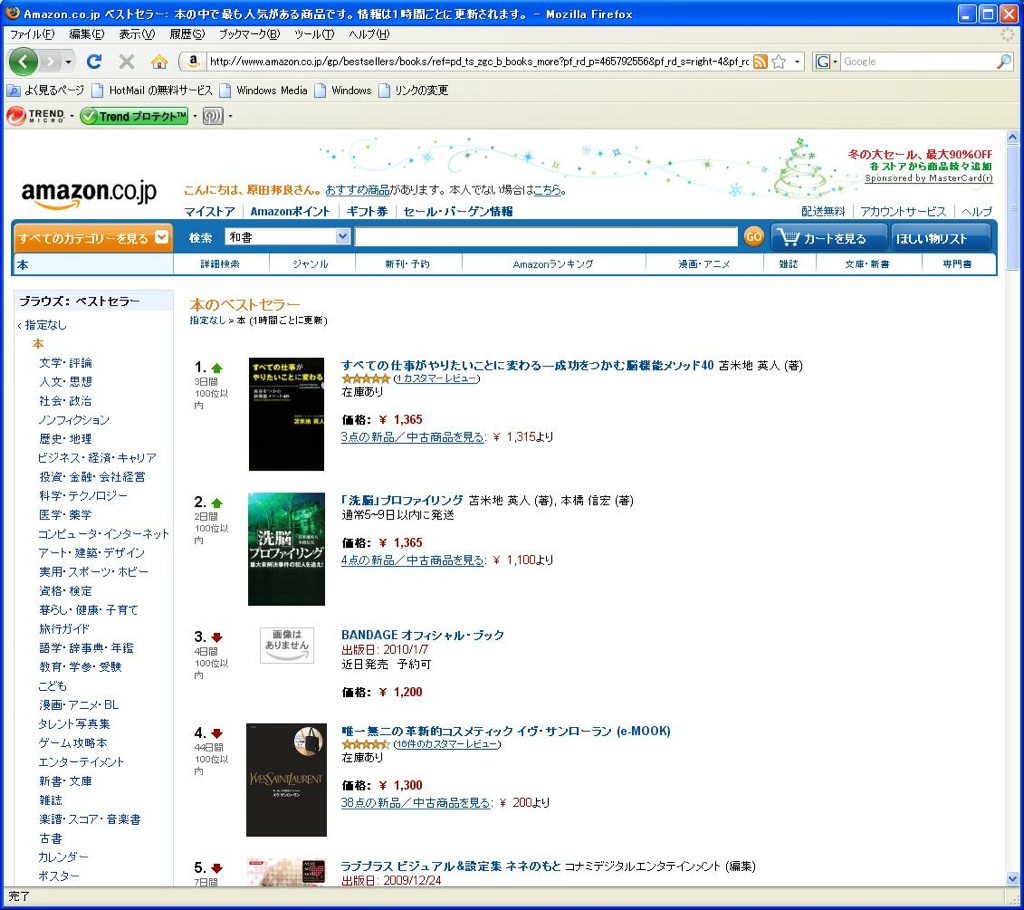The image size is (1024, 910).
Task: Open the 編集 menu
Action: pos(86,34)
